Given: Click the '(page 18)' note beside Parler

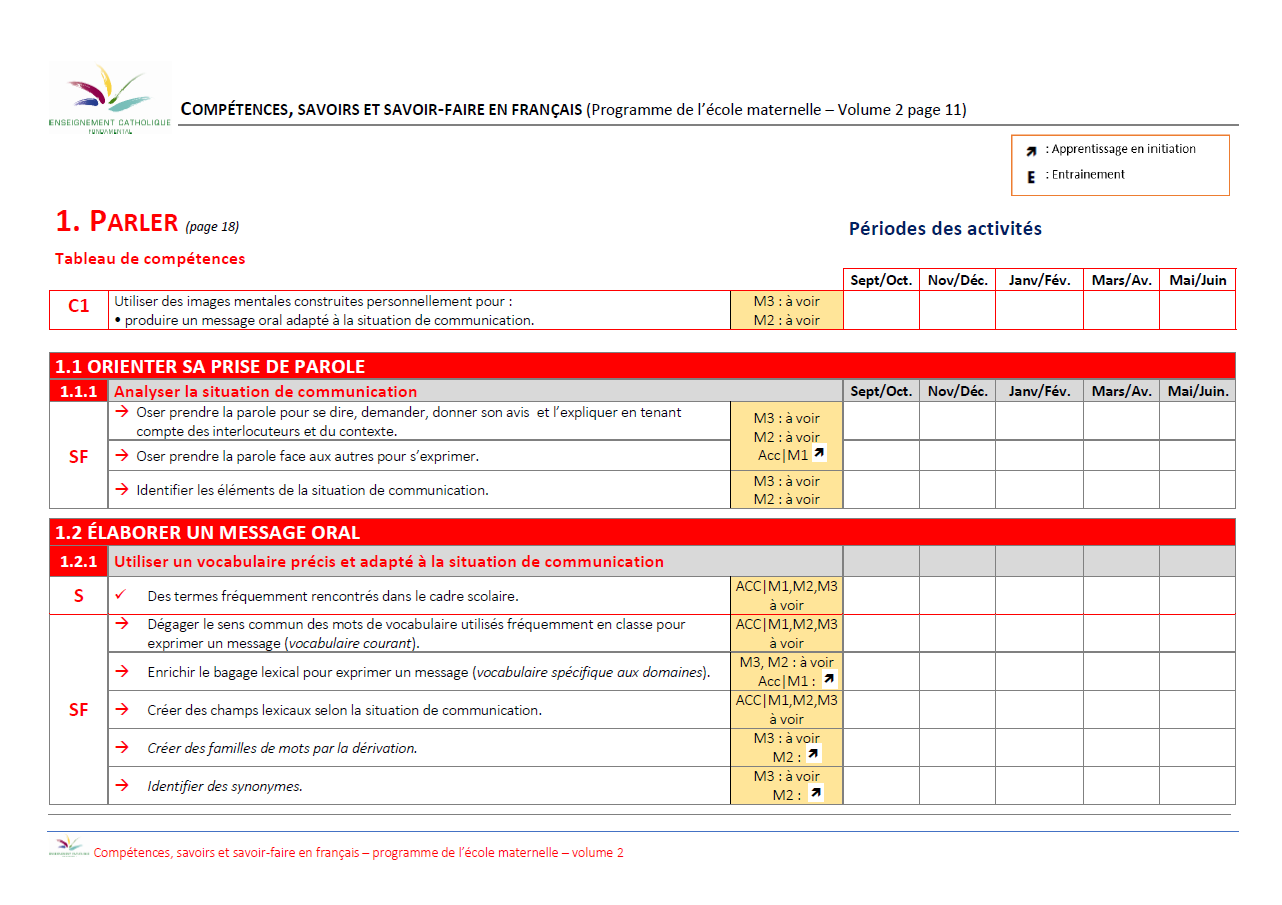Looking at the screenshot, I should [212, 227].
